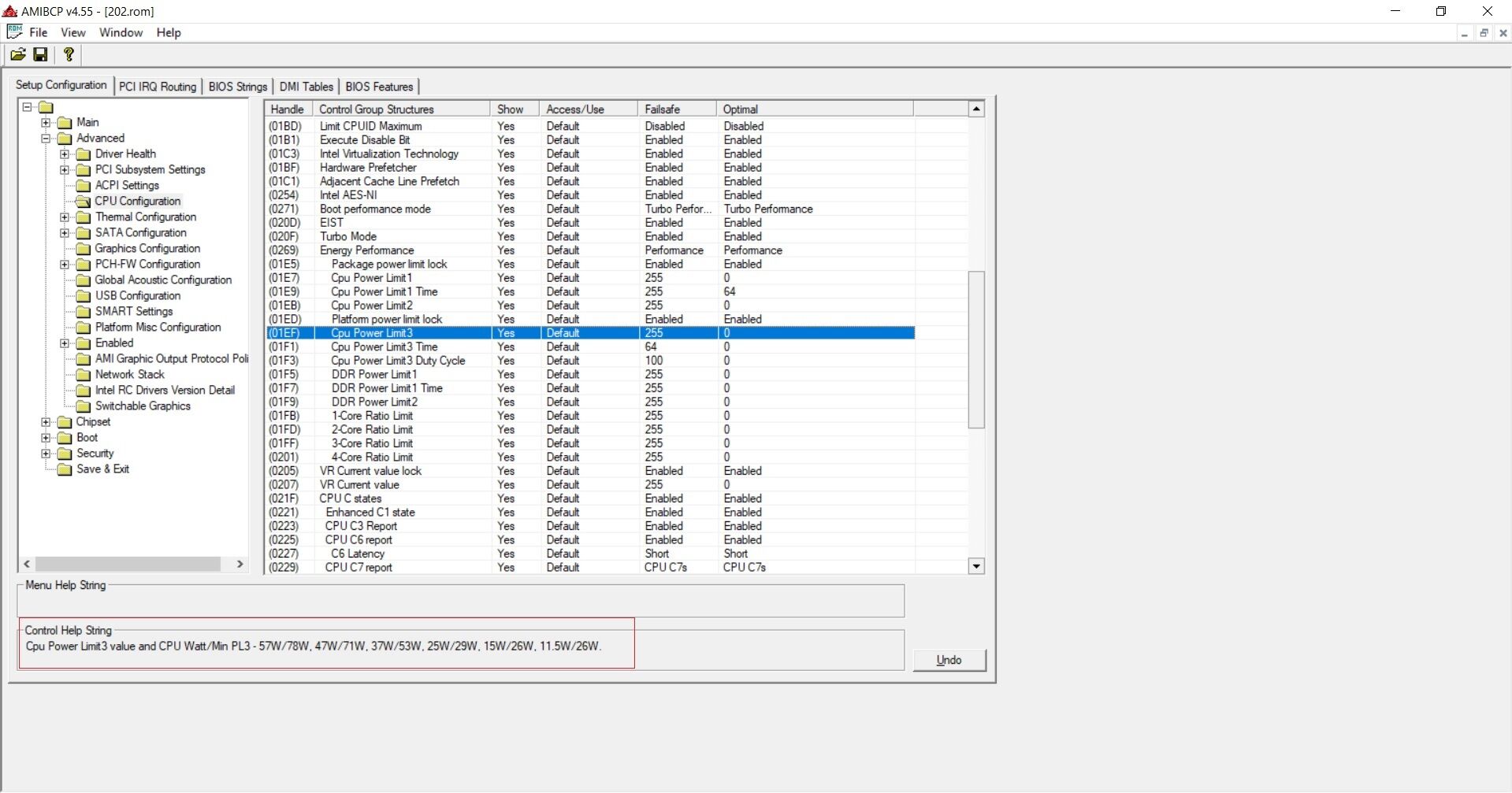Select the Driver Health folder icon

click(83, 154)
